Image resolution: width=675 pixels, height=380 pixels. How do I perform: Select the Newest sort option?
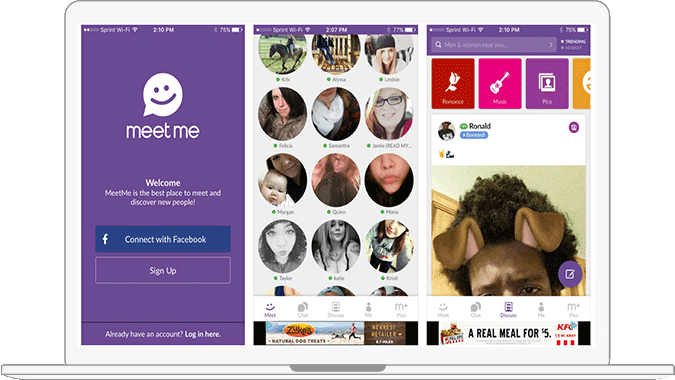coord(571,48)
